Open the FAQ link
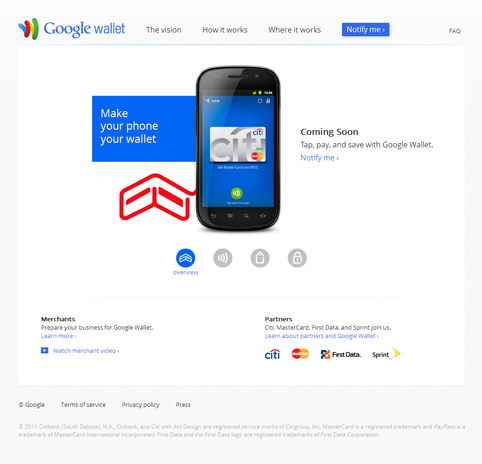 [x=455, y=31]
